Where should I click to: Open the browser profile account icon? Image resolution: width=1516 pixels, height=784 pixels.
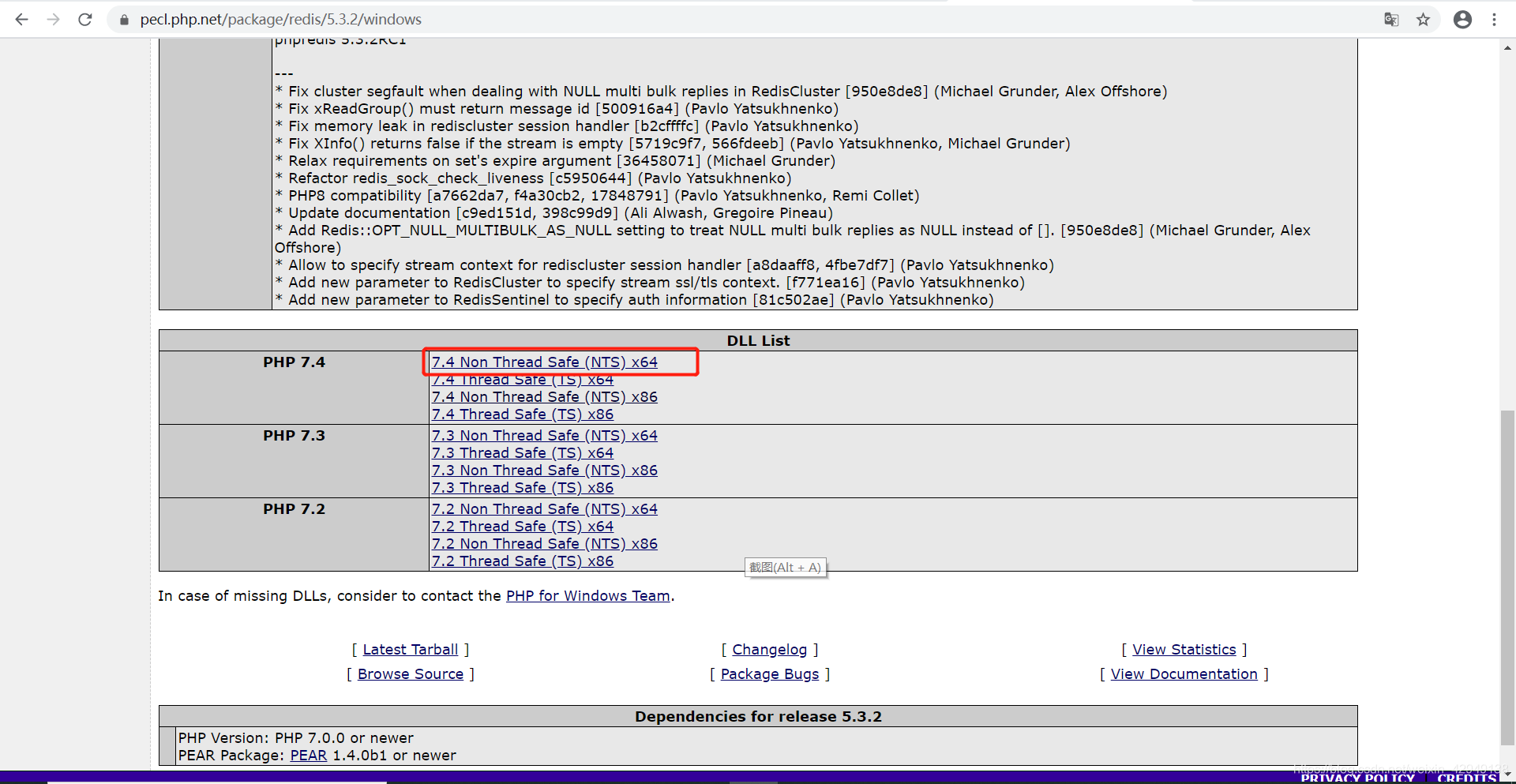tap(1462, 19)
